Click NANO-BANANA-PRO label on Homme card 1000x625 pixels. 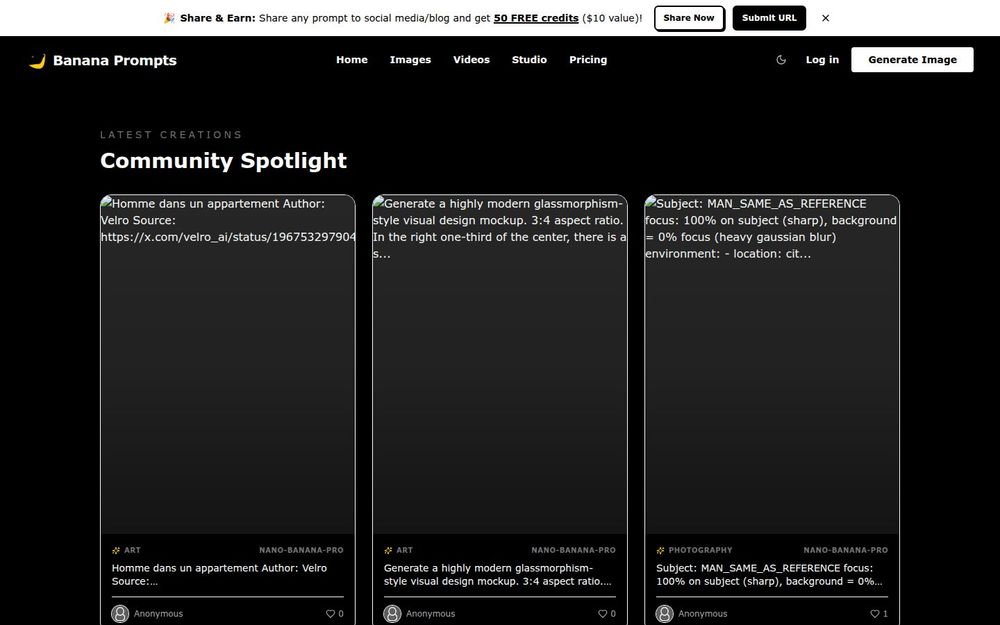tap(301, 550)
